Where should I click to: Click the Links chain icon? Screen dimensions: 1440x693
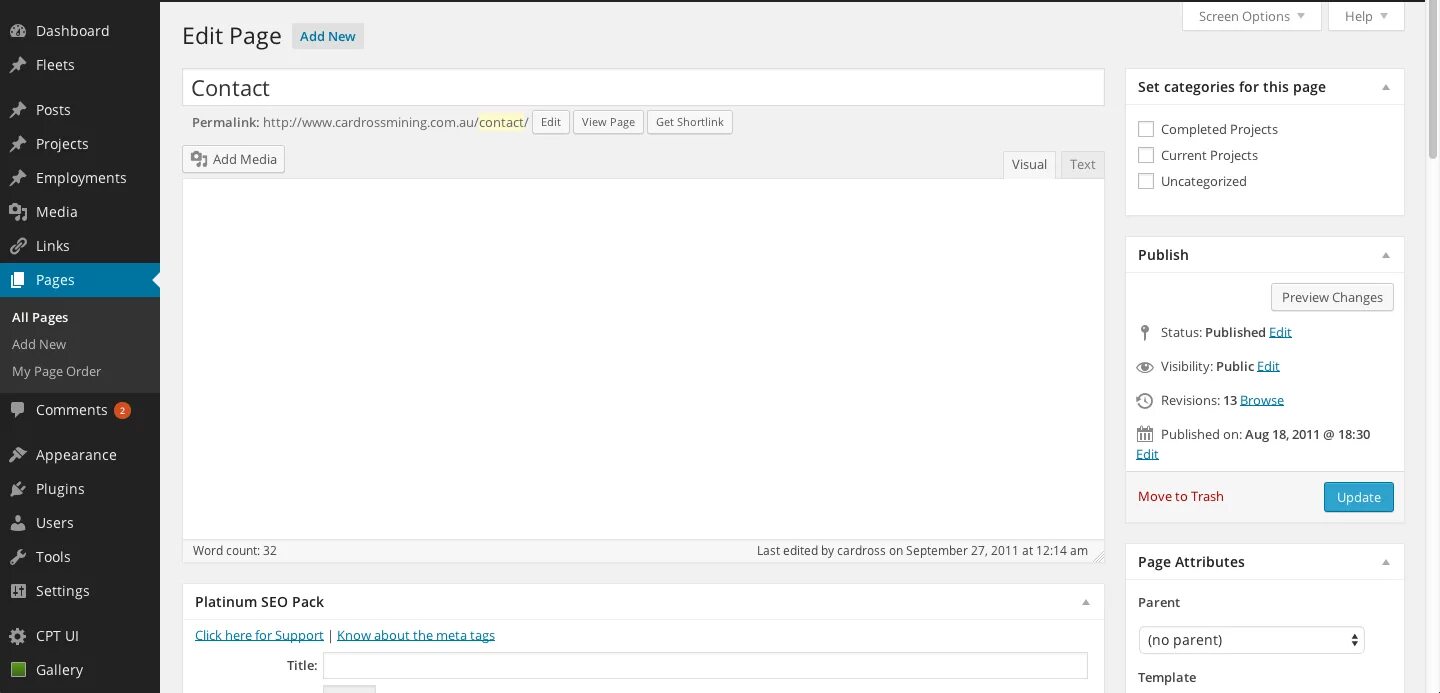18,246
